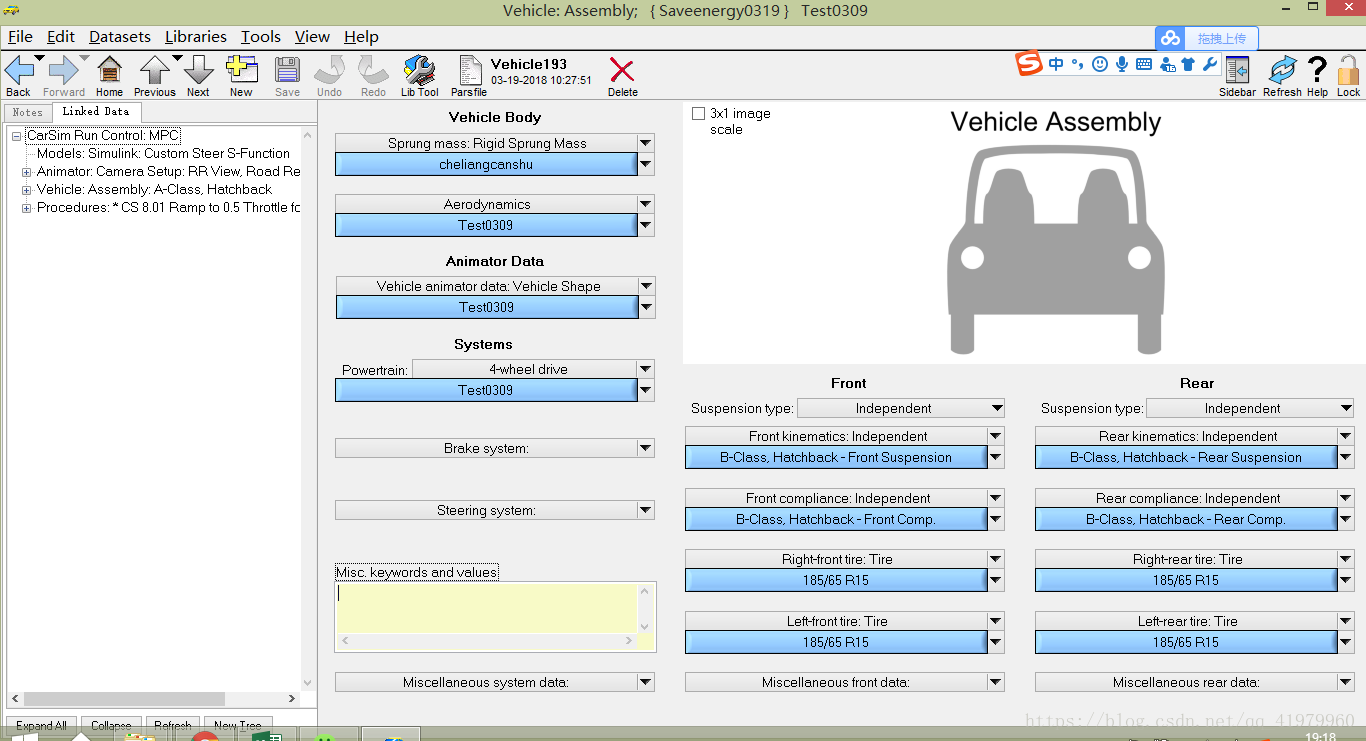Screen dimensions: 1366x741
Task: Open the Rear Suspension type dropdown
Action: (x=1250, y=408)
